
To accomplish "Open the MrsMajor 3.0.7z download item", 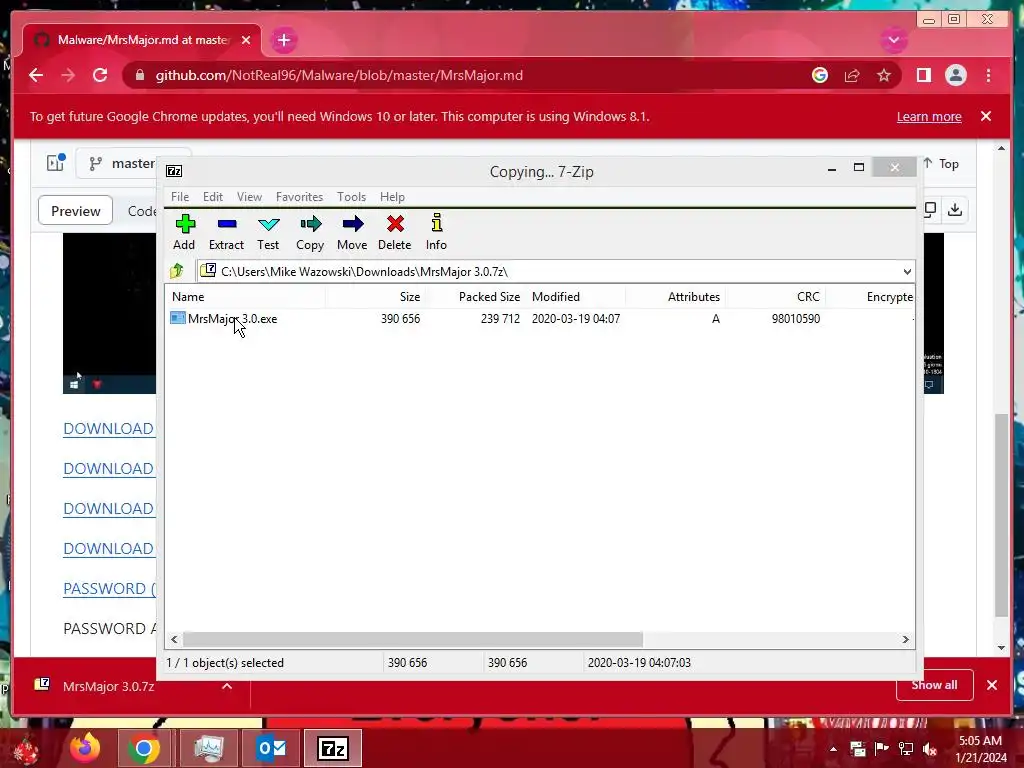I will click(108, 686).
